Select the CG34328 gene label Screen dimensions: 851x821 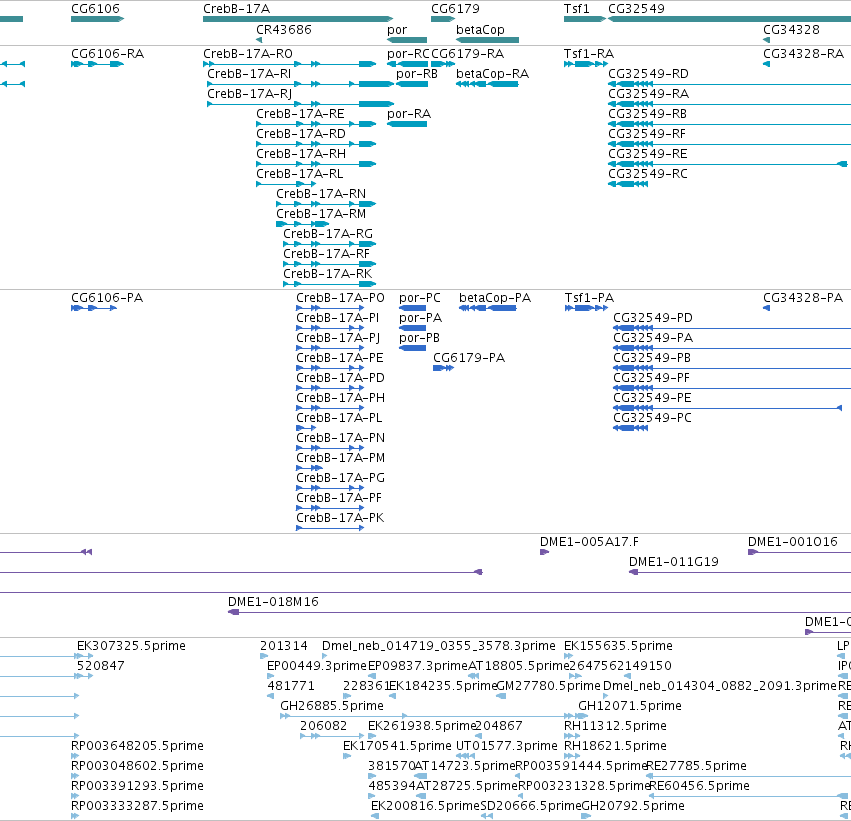(x=791, y=30)
